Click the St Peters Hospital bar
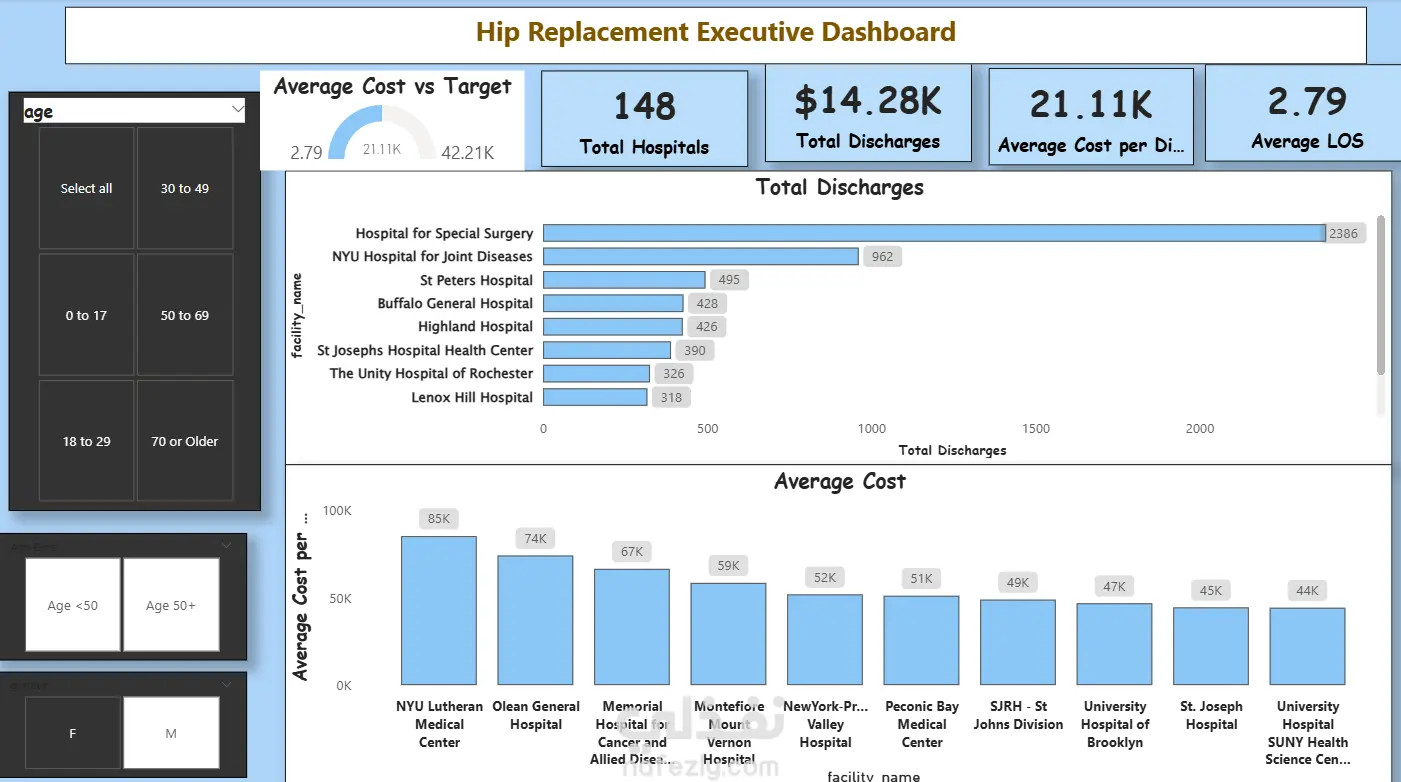This screenshot has height=782, width=1401. point(624,280)
